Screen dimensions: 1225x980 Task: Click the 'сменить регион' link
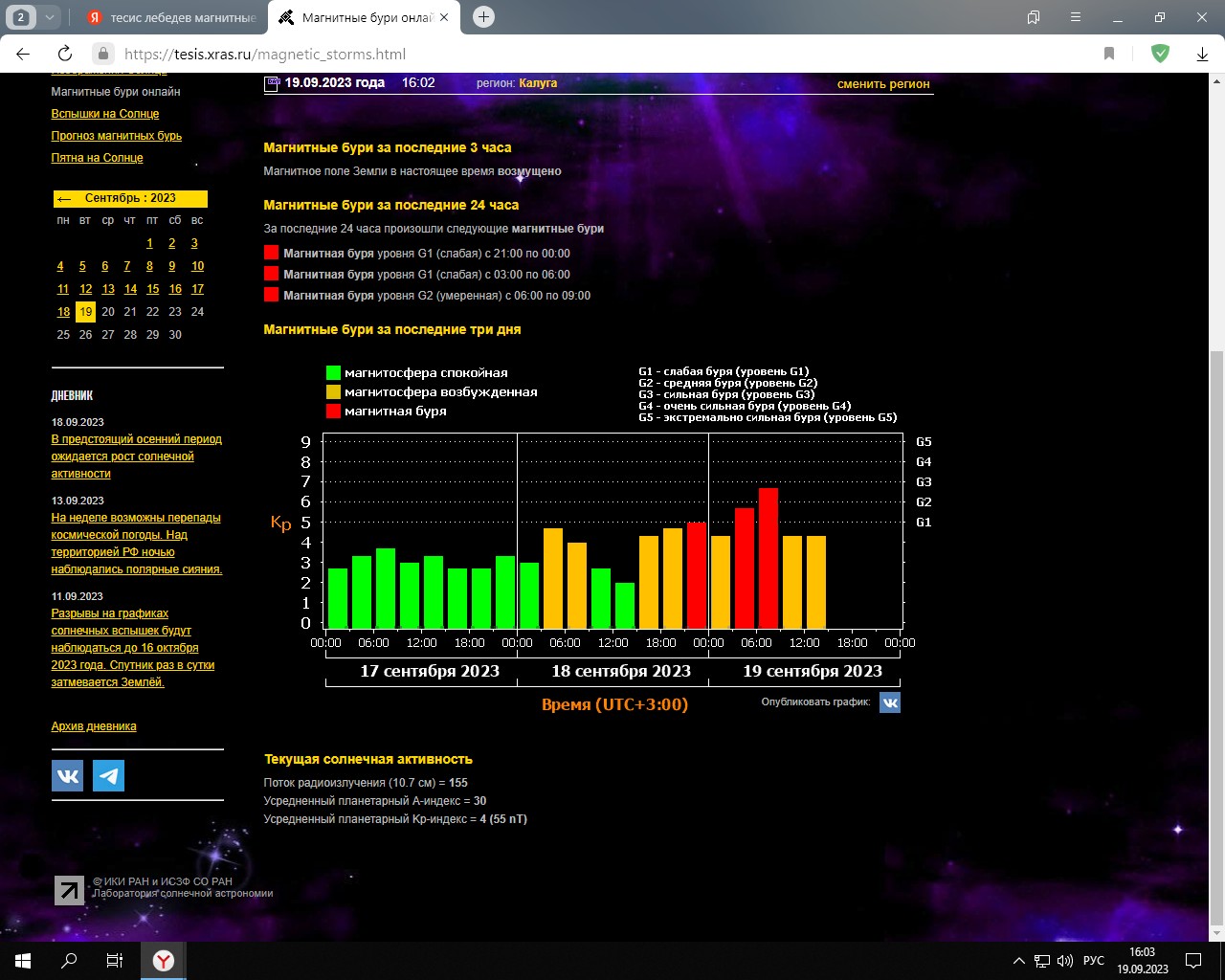(883, 84)
